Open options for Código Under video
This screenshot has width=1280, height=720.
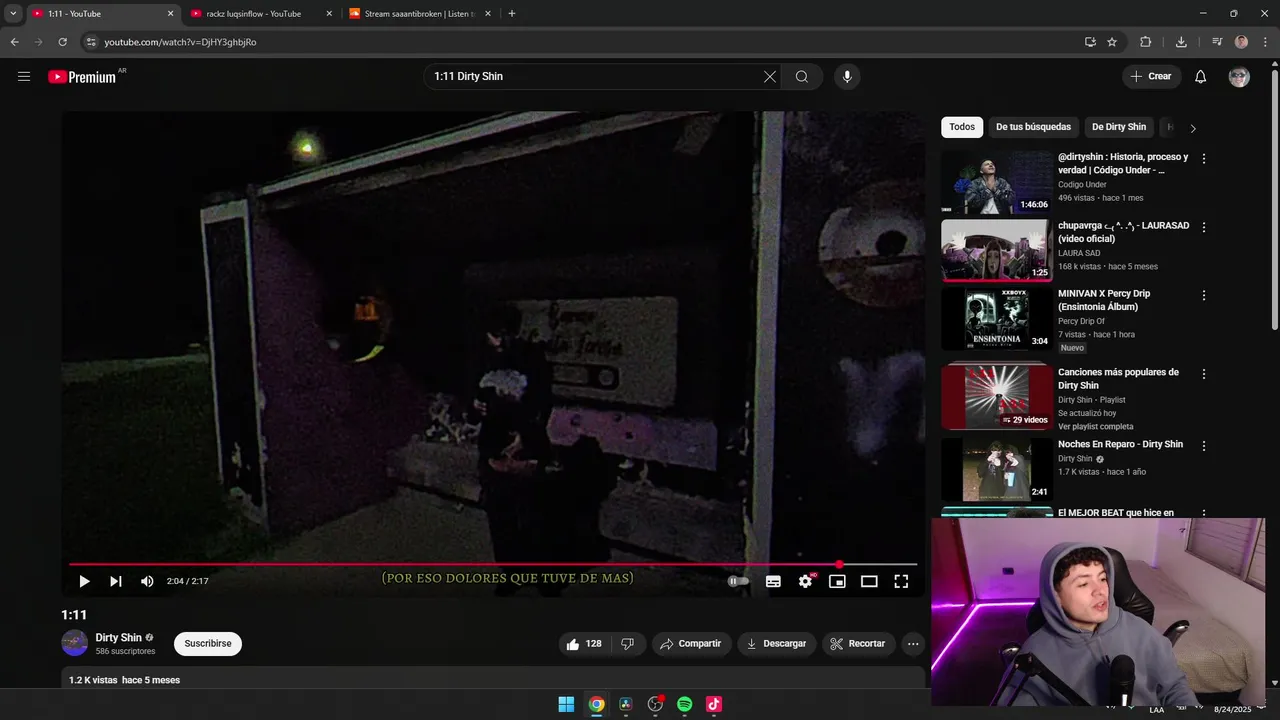click(1204, 159)
